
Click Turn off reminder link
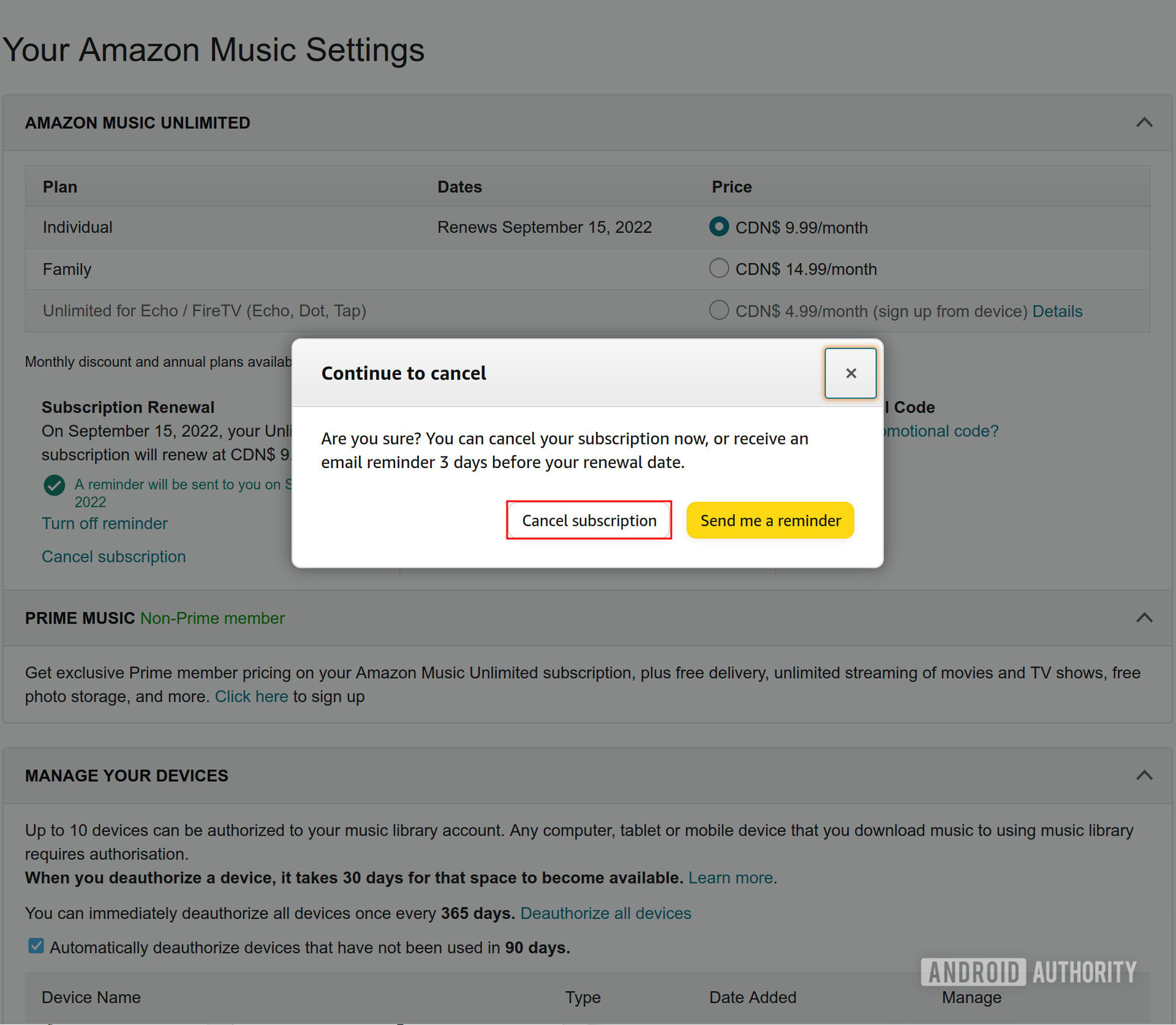(x=104, y=523)
